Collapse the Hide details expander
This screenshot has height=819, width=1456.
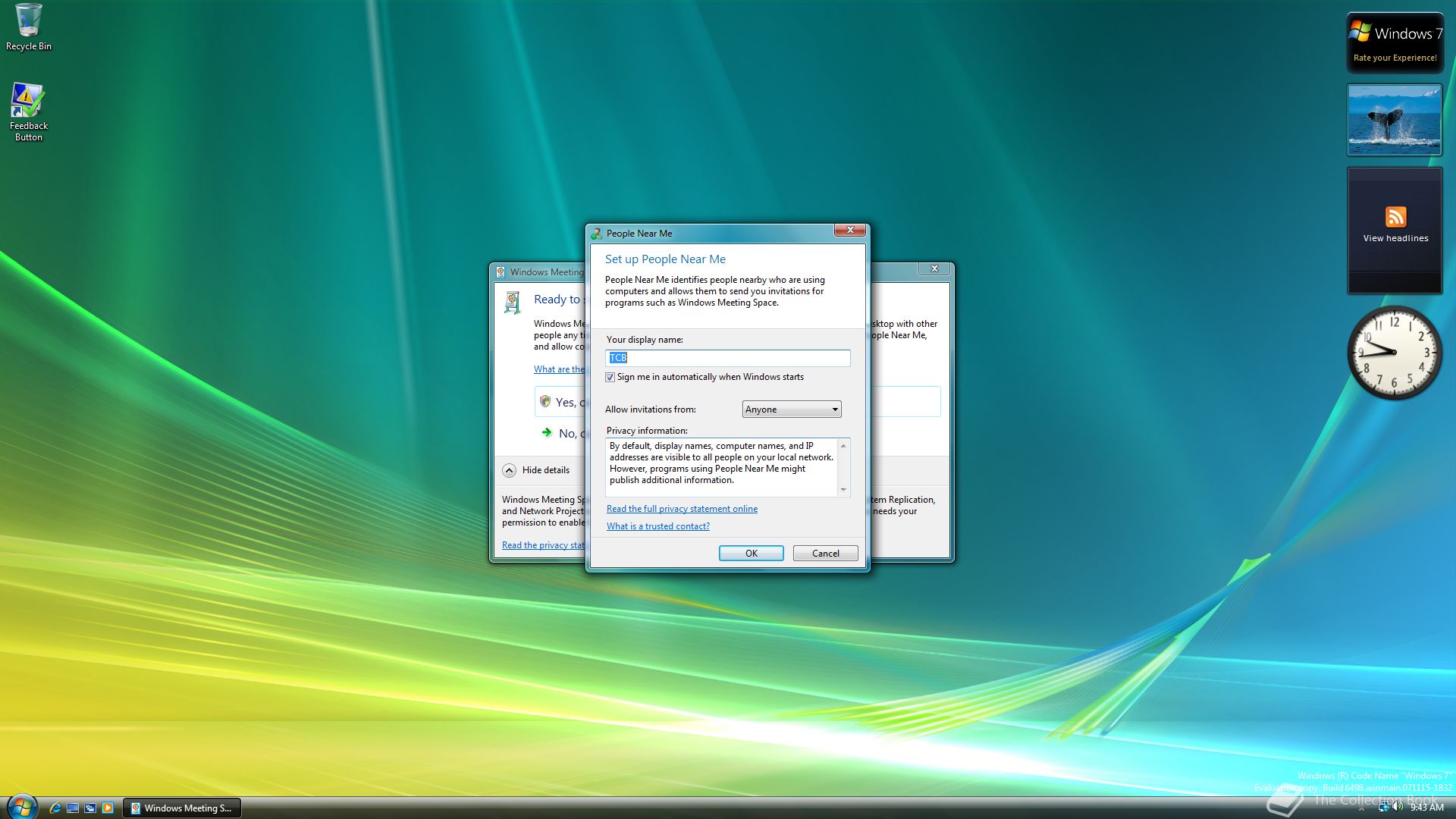tap(509, 470)
